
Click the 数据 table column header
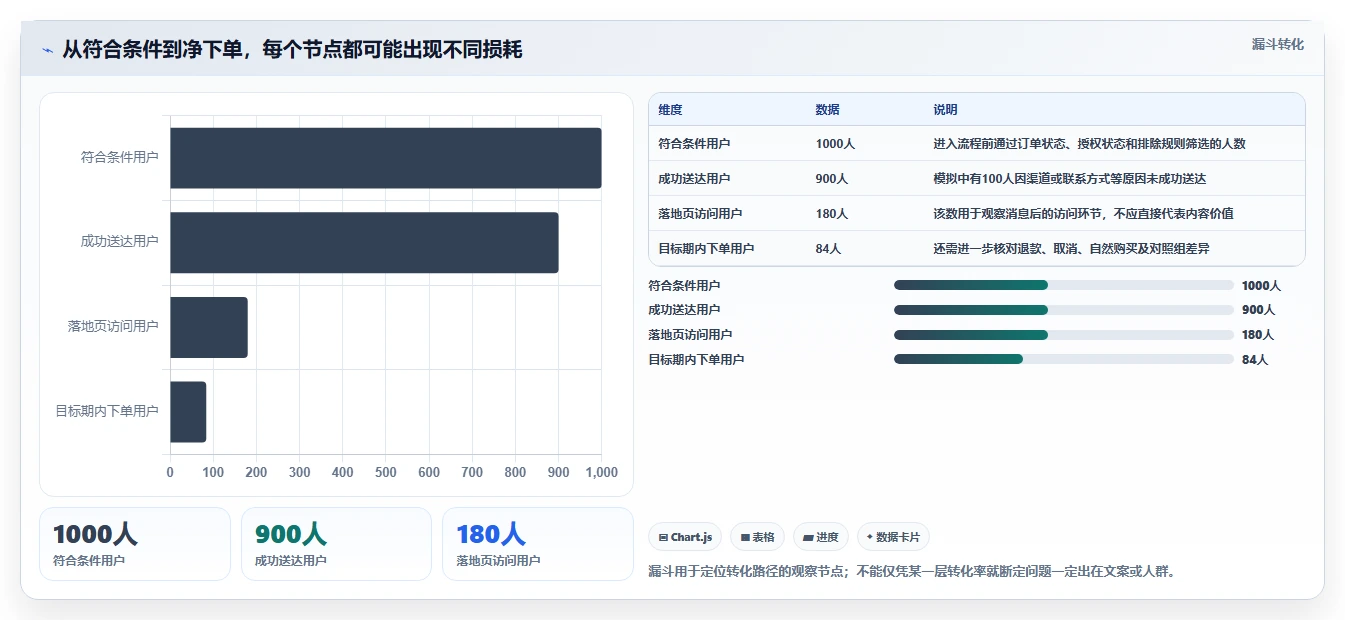pyautogui.click(x=828, y=110)
